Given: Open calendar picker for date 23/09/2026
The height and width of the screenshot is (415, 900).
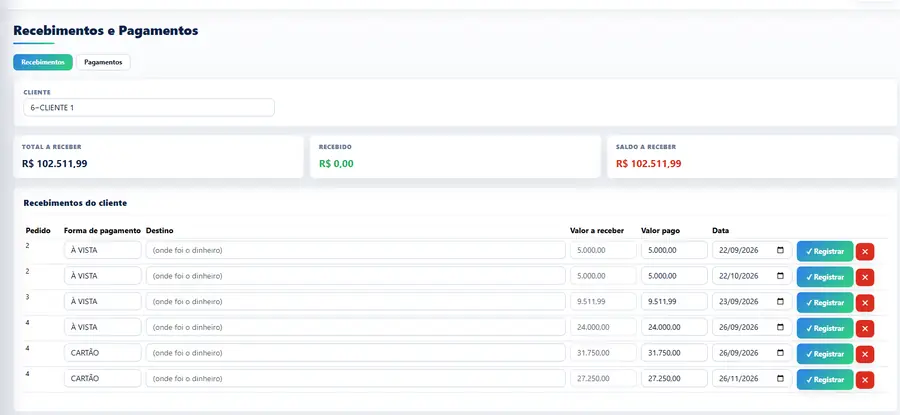Looking at the screenshot, I should point(780,301).
